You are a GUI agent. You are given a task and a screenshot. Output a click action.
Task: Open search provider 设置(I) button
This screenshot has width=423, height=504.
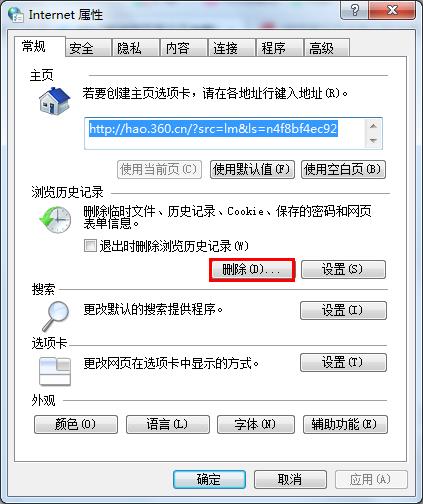(x=343, y=310)
